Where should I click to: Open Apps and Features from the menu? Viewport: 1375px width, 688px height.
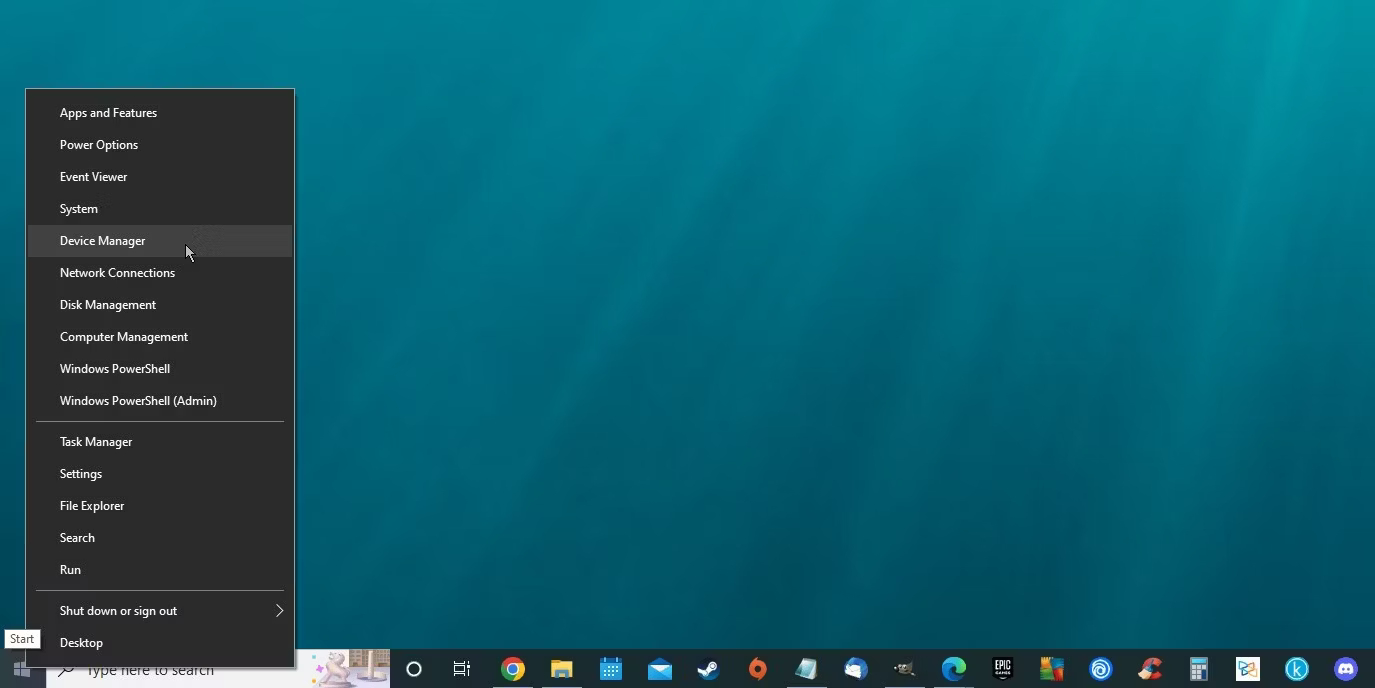[160, 113]
